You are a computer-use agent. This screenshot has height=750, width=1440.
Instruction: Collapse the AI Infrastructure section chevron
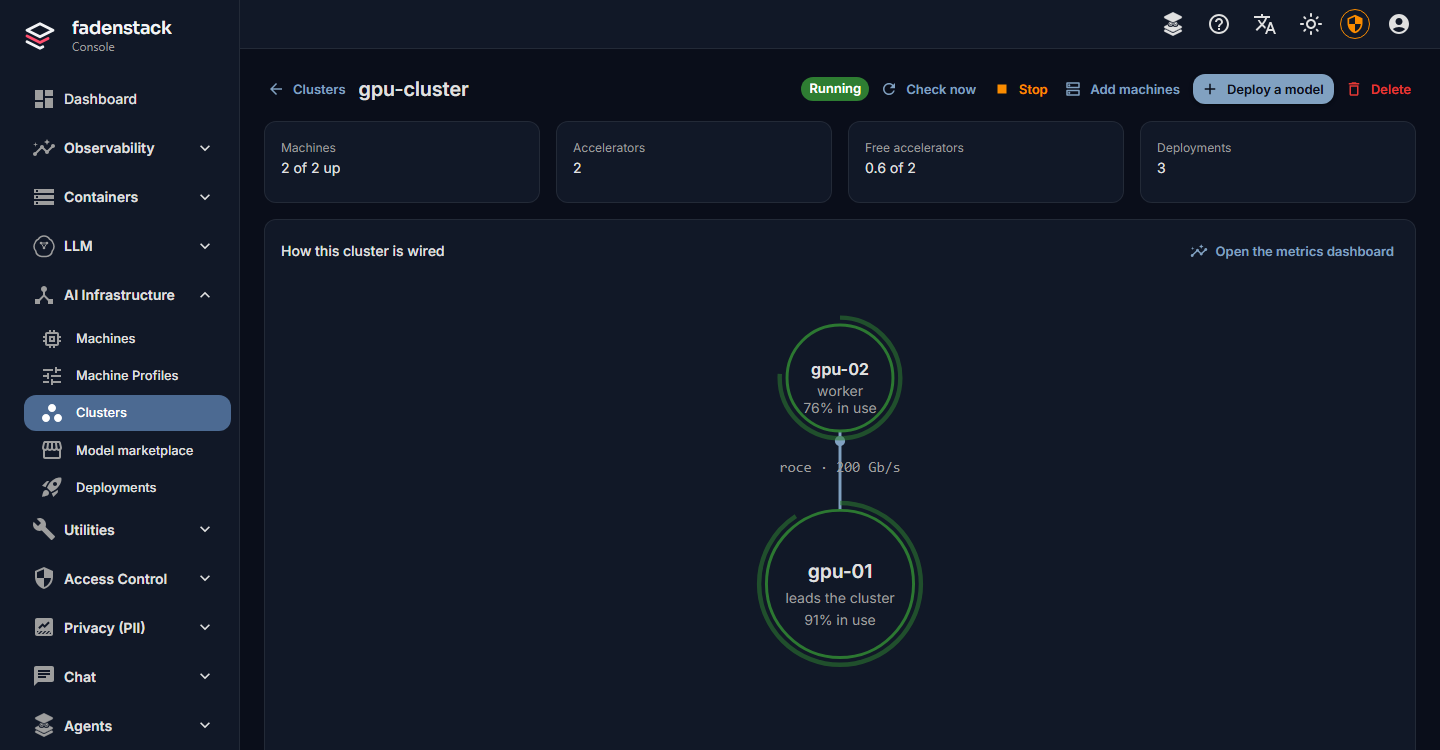click(x=205, y=295)
